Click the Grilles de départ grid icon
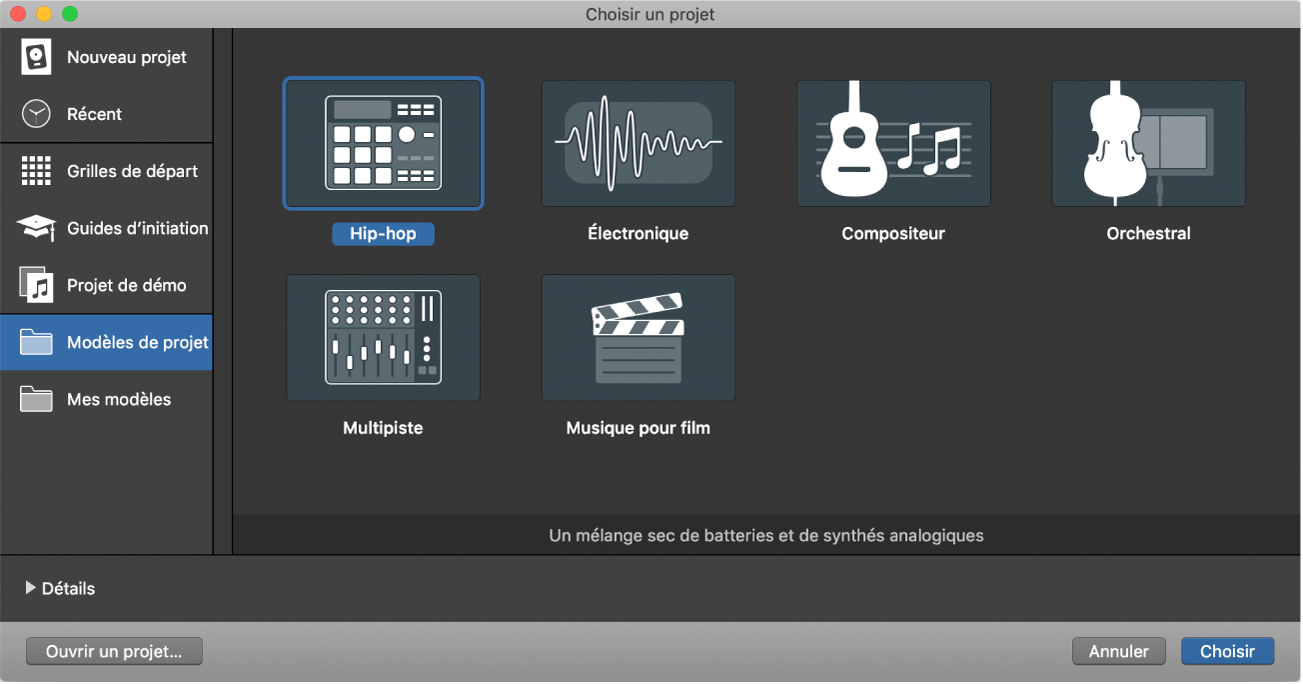 pyautogui.click(x=36, y=171)
